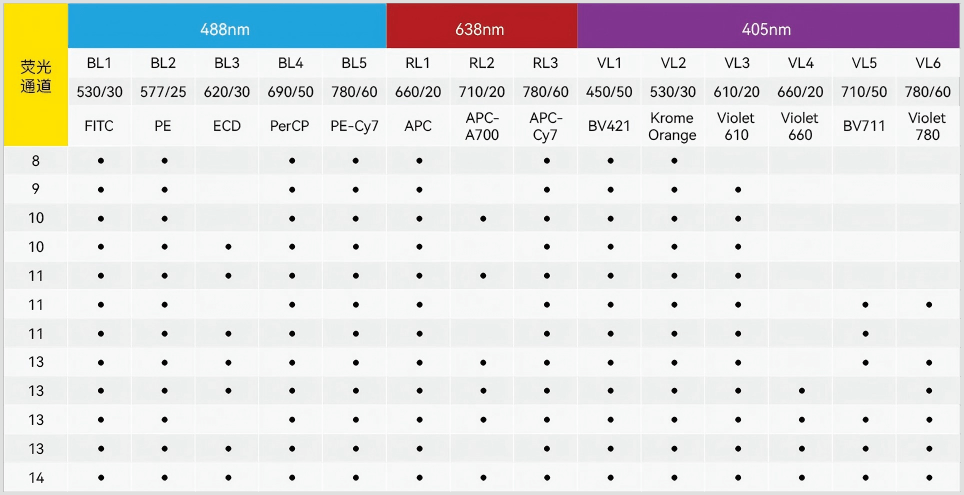Click the Violet 780 label
This screenshot has width=964, height=495.
[928, 126]
